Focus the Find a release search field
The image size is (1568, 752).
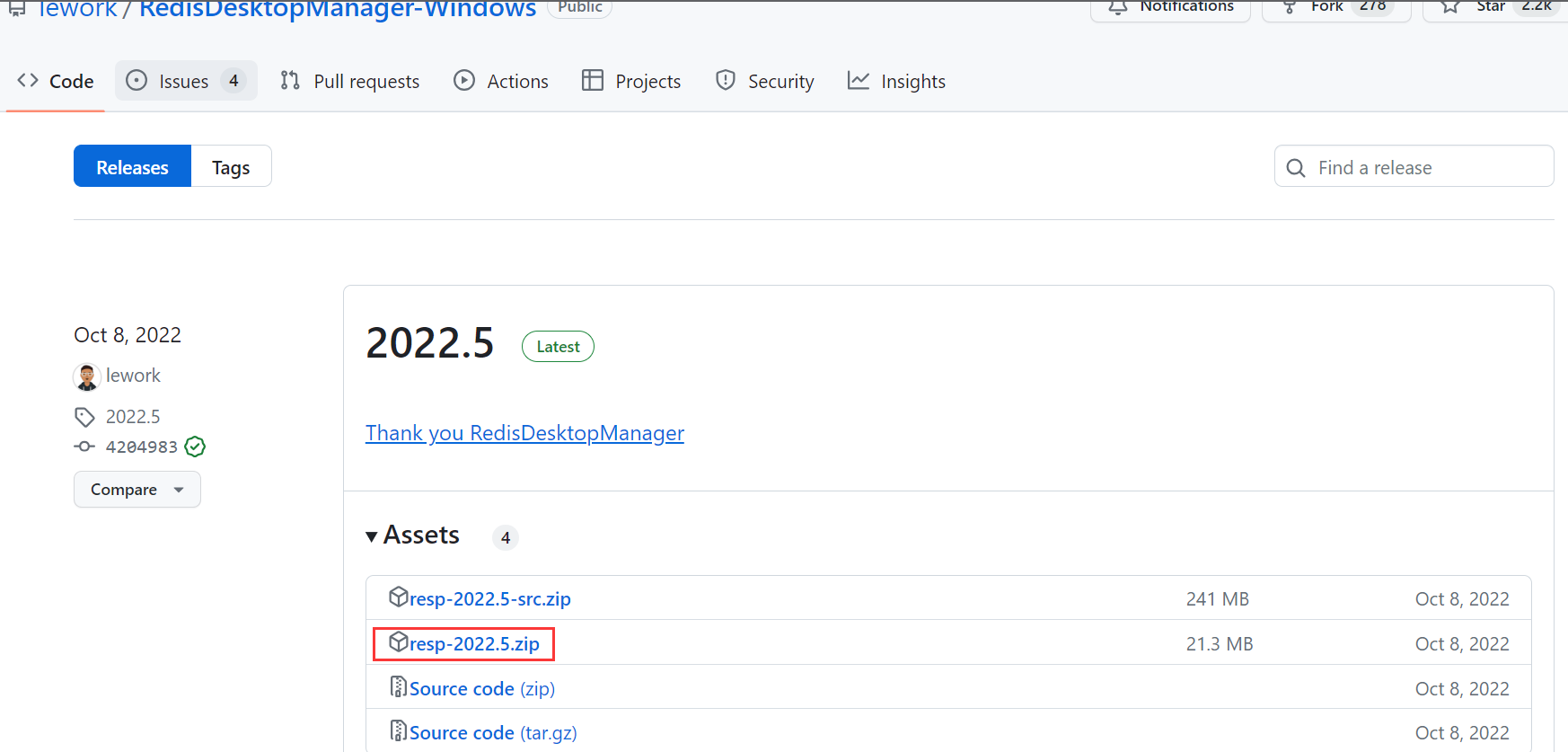click(x=1414, y=166)
